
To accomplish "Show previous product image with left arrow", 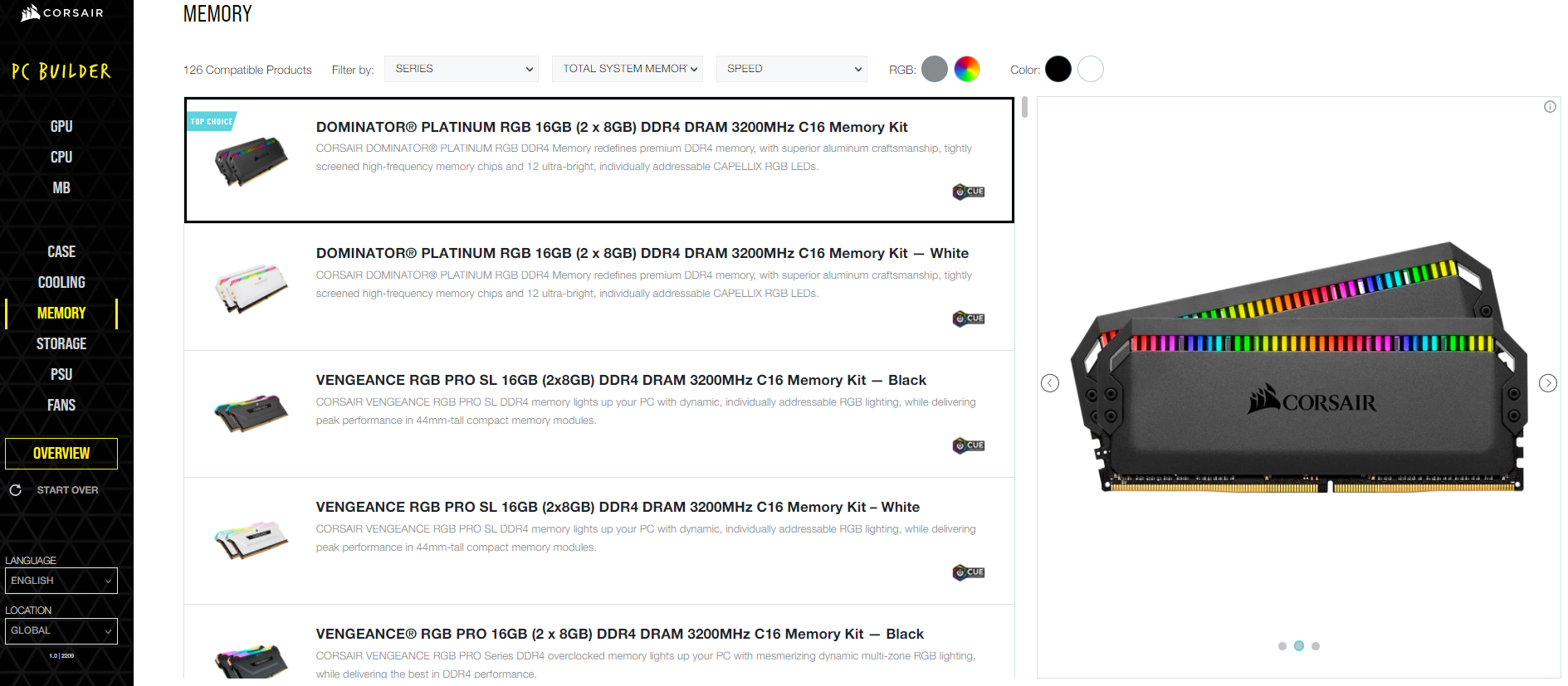I will (x=1050, y=382).
